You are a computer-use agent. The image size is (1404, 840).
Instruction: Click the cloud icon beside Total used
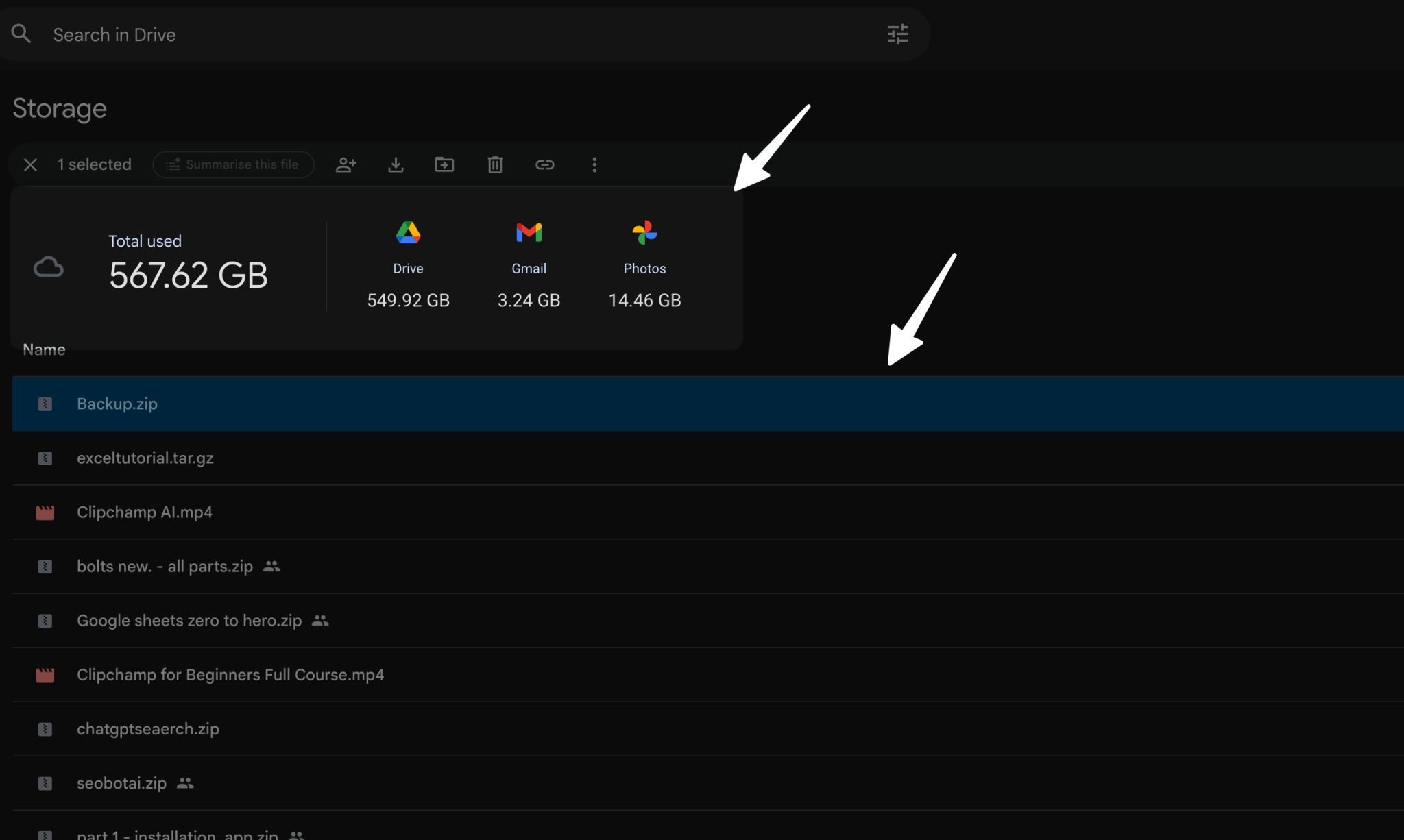click(48, 267)
